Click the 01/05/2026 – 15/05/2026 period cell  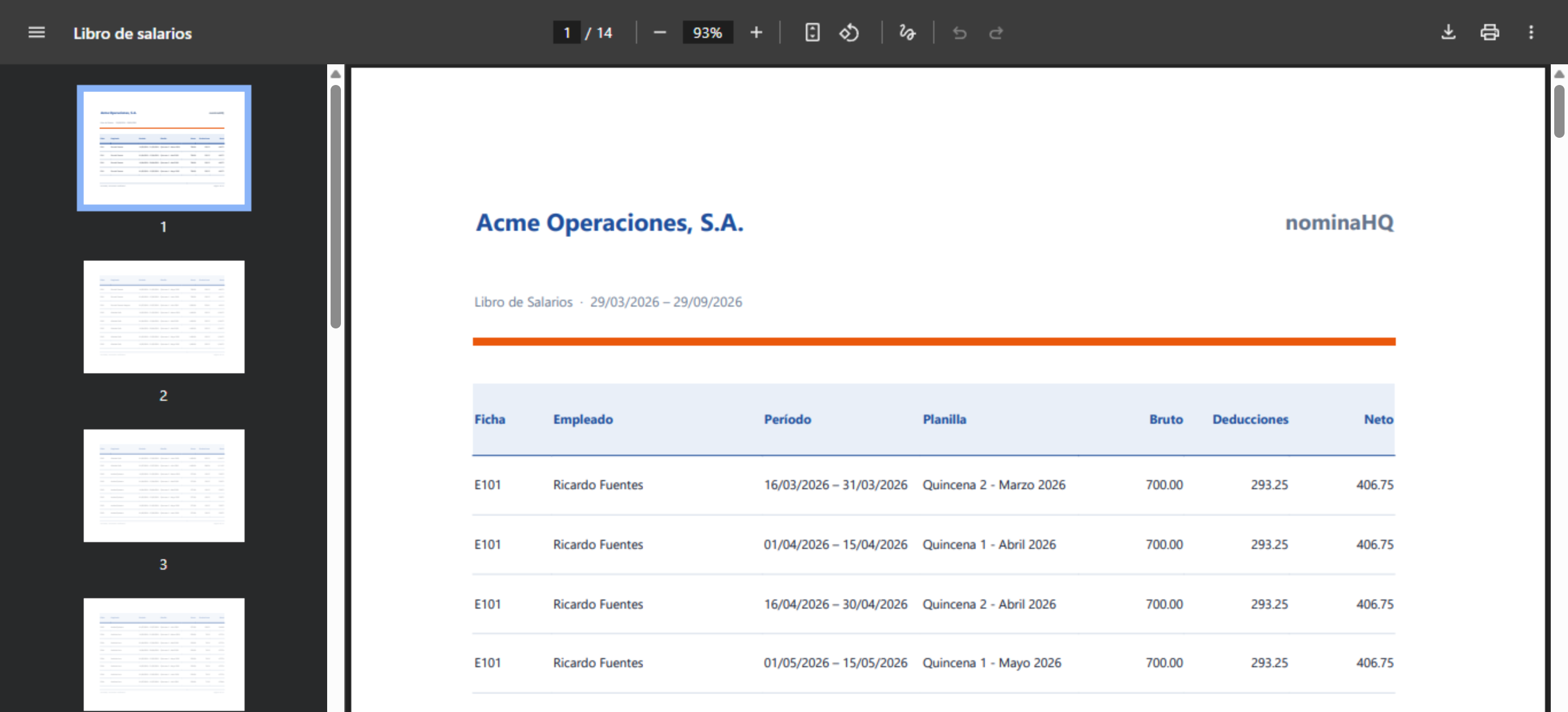click(x=835, y=663)
